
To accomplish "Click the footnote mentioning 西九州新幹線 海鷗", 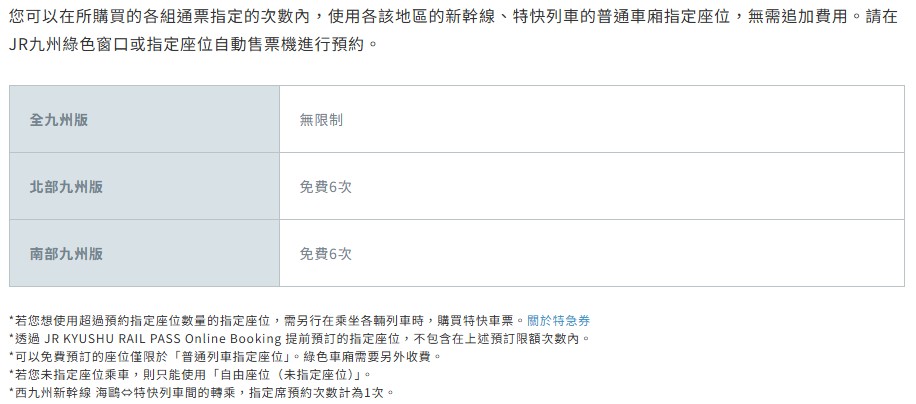I will [x=202, y=392].
